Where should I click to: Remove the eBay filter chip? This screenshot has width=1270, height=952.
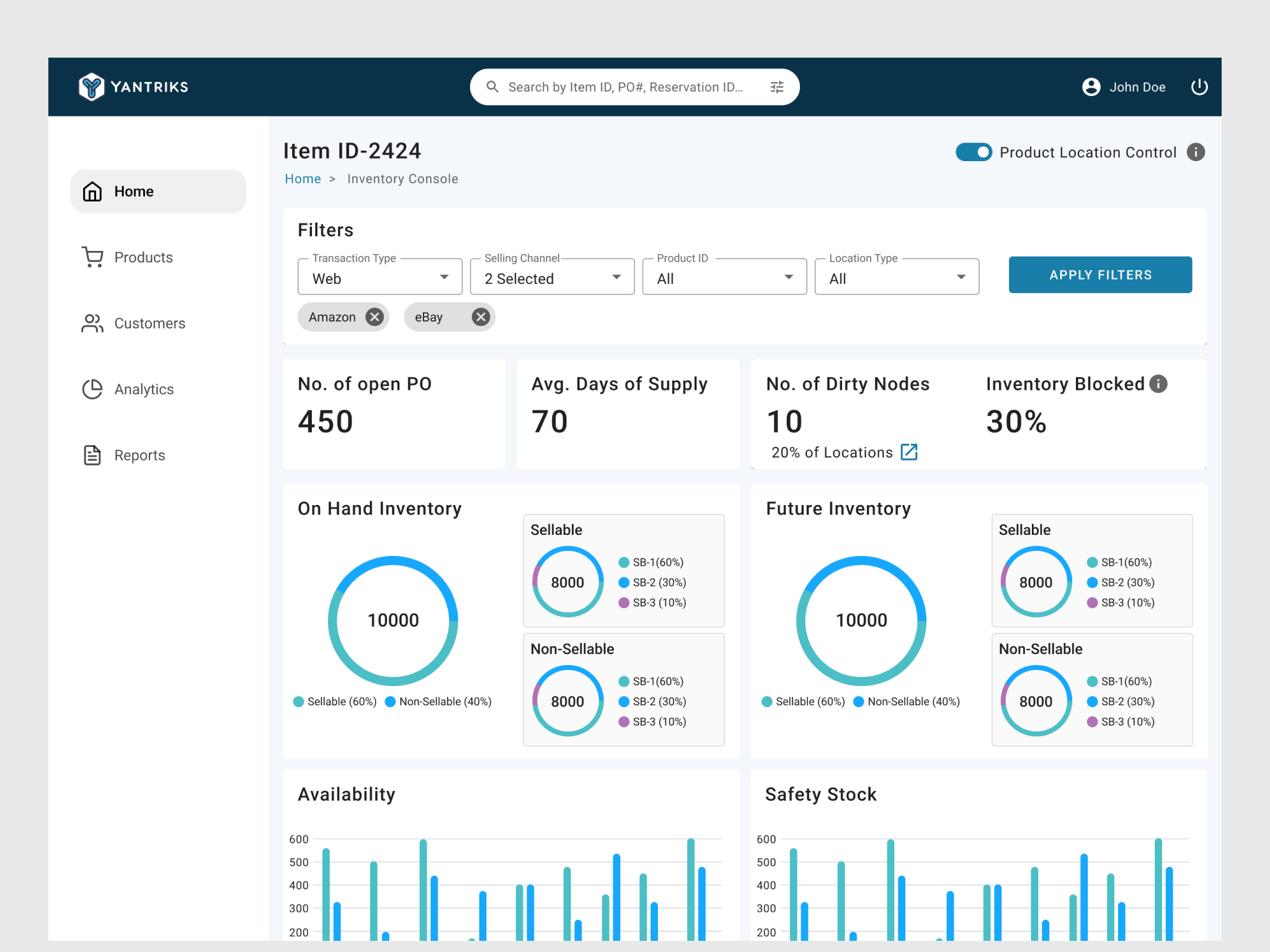[x=481, y=317]
